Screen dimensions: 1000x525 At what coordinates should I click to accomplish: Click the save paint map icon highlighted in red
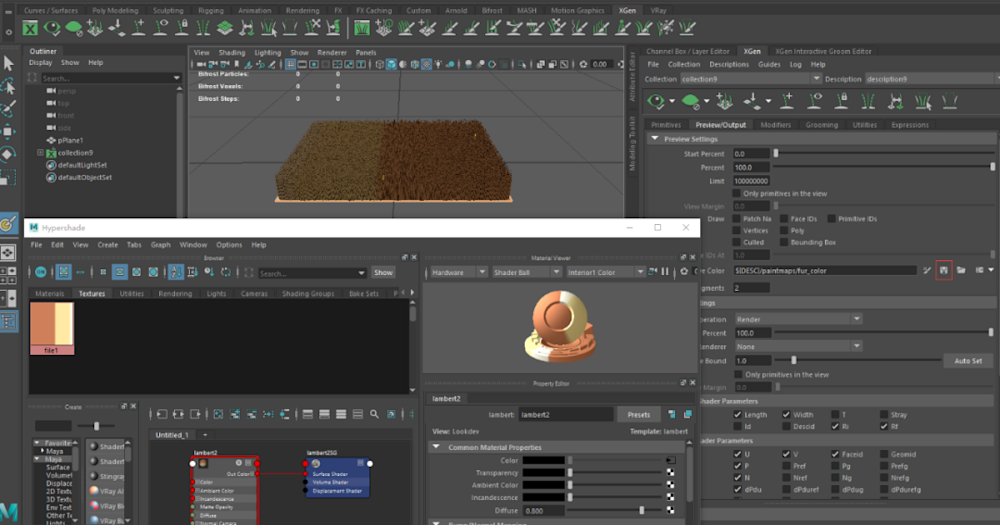coord(942,270)
